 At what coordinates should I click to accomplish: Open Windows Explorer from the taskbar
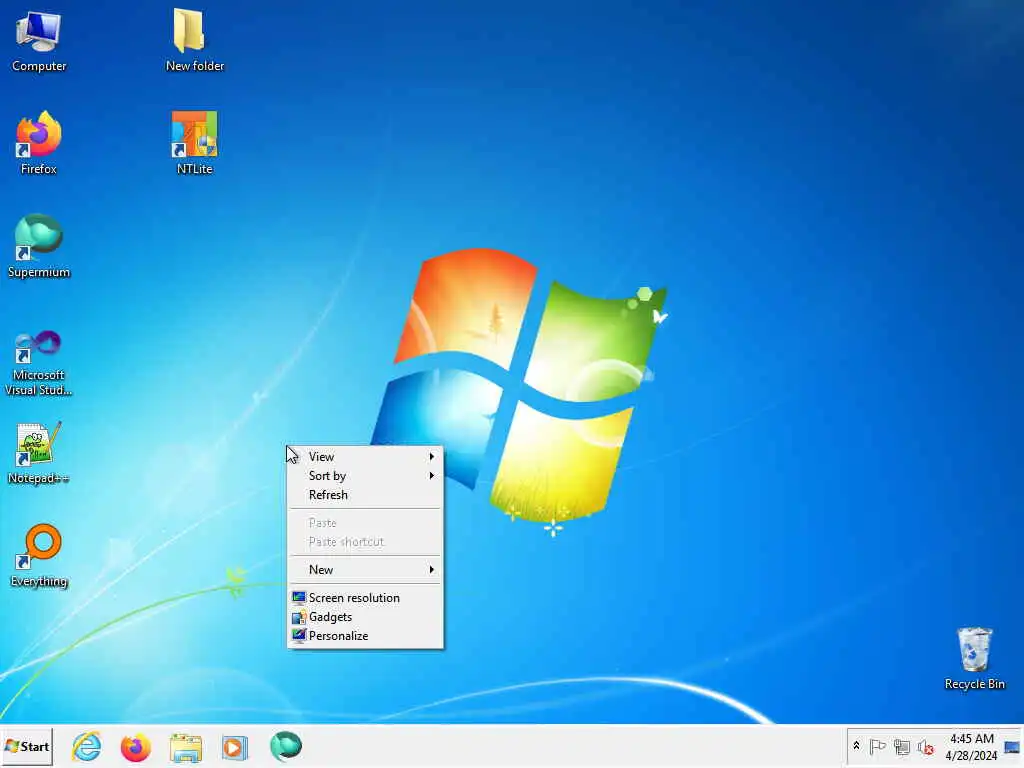point(186,746)
